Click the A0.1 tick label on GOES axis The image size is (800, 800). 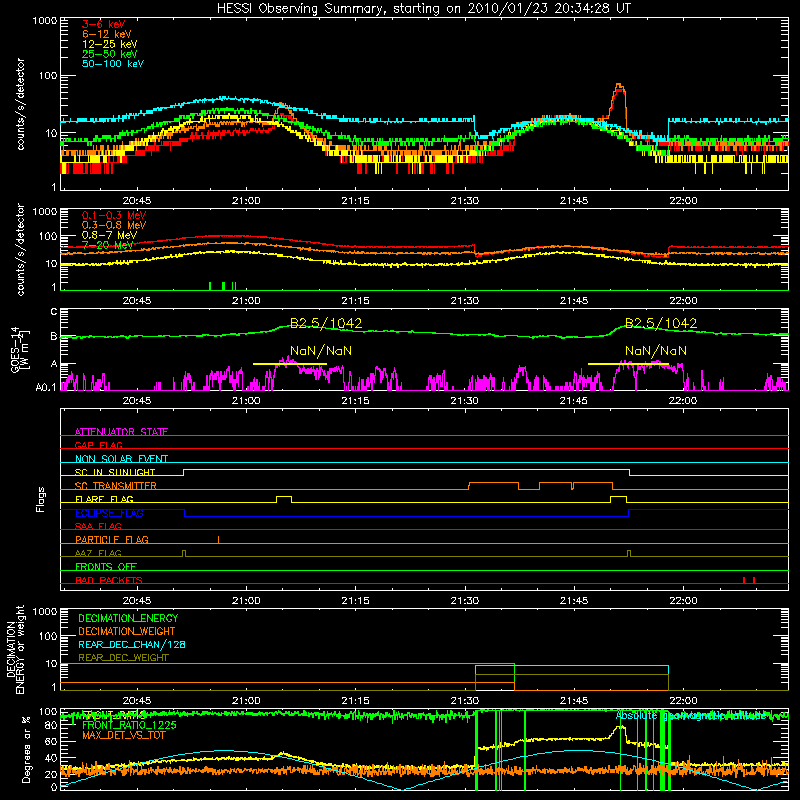click(46, 387)
